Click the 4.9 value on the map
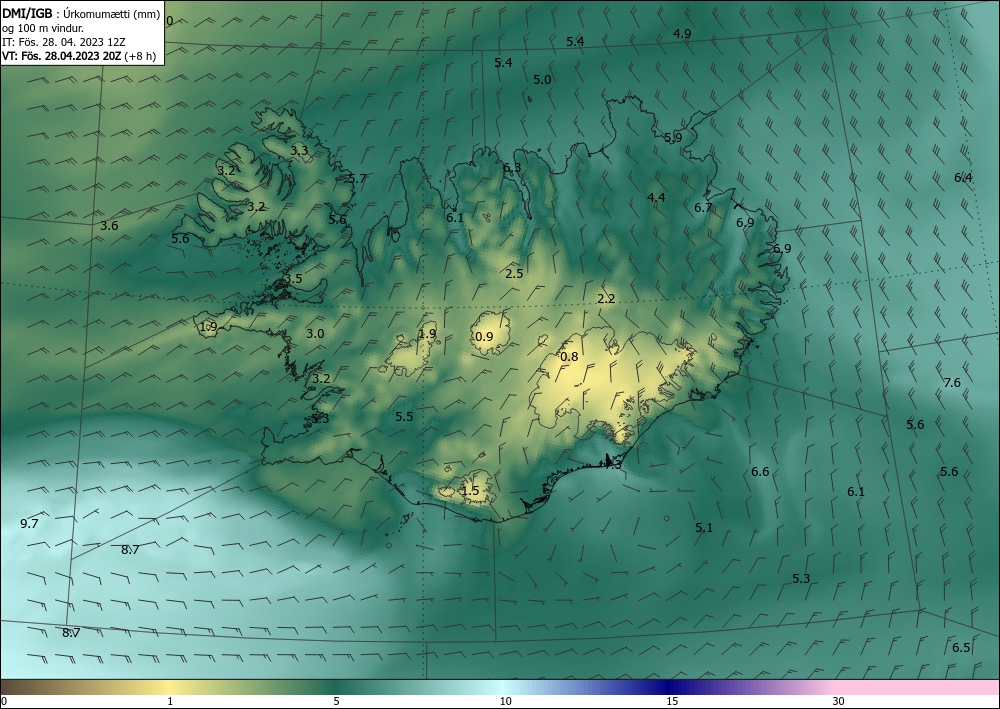The height and width of the screenshot is (709, 1000). coord(682,33)
